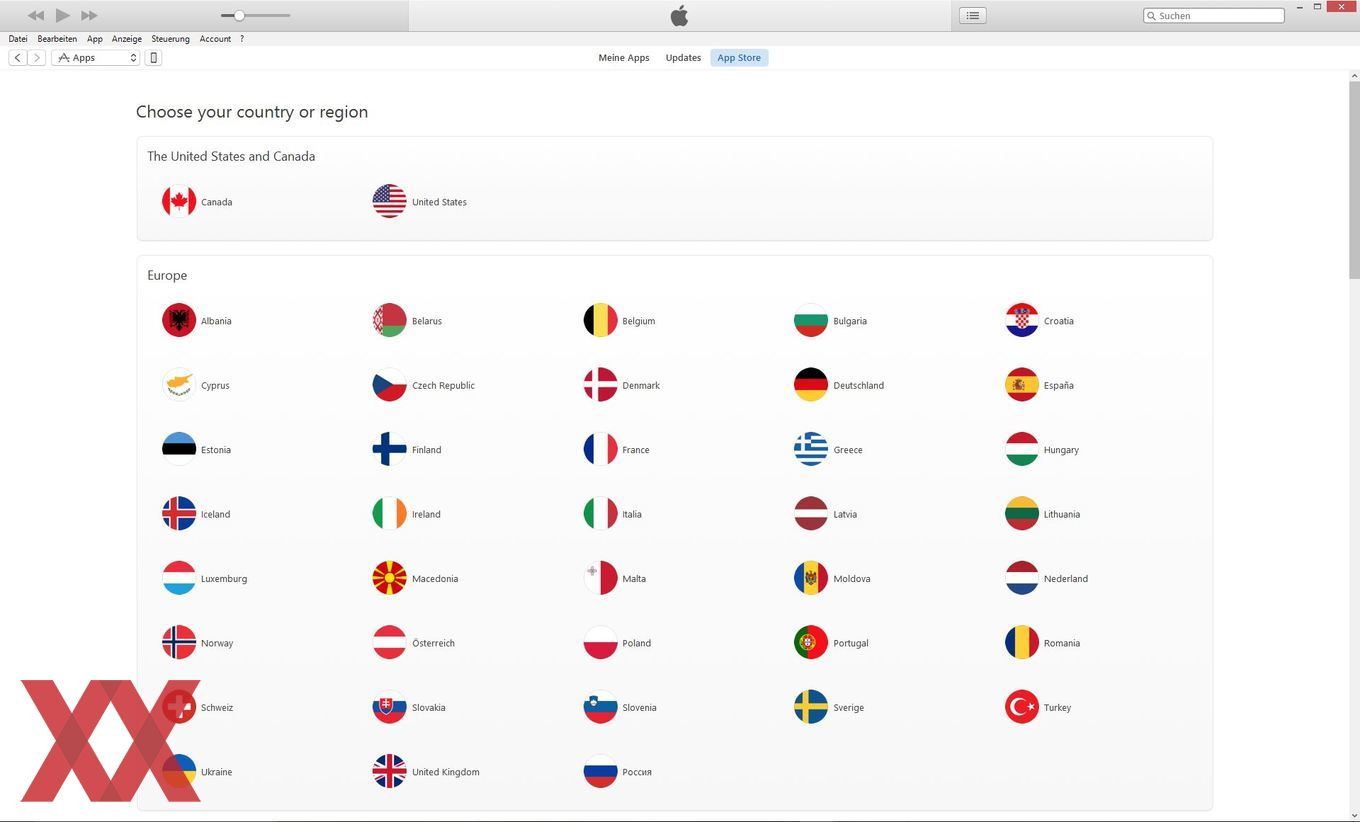Click the play button
This screenshot has width=1360, height=822.
pos(62,15)
